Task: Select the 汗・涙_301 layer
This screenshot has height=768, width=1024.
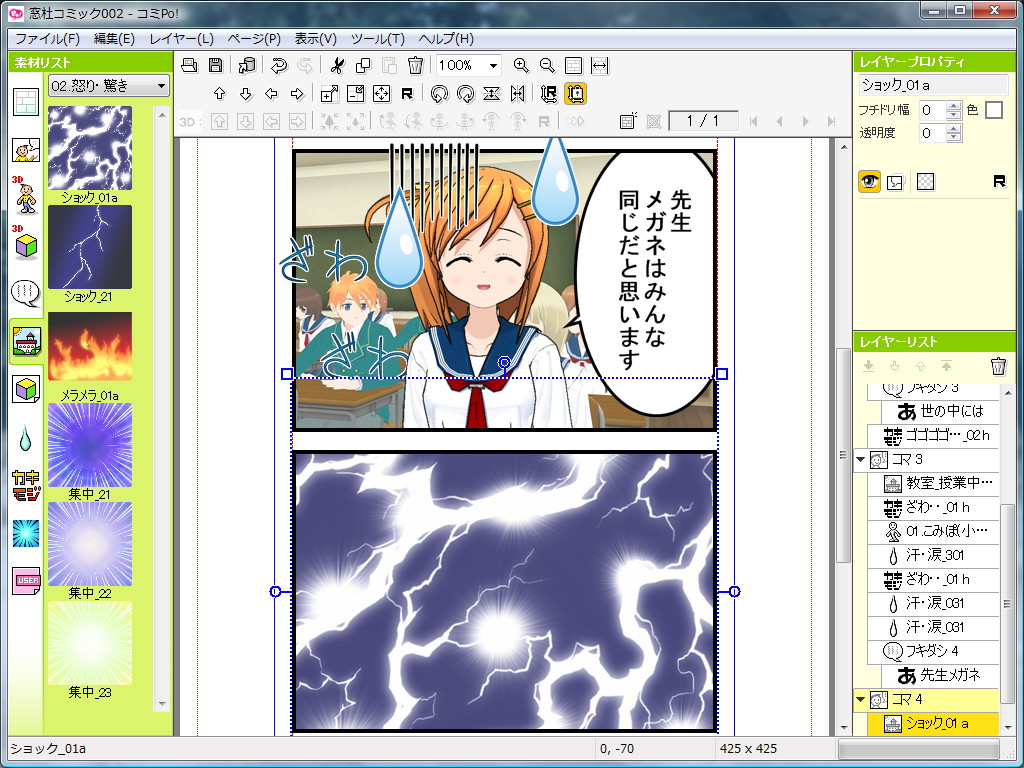Action: [x=933, y=555]
